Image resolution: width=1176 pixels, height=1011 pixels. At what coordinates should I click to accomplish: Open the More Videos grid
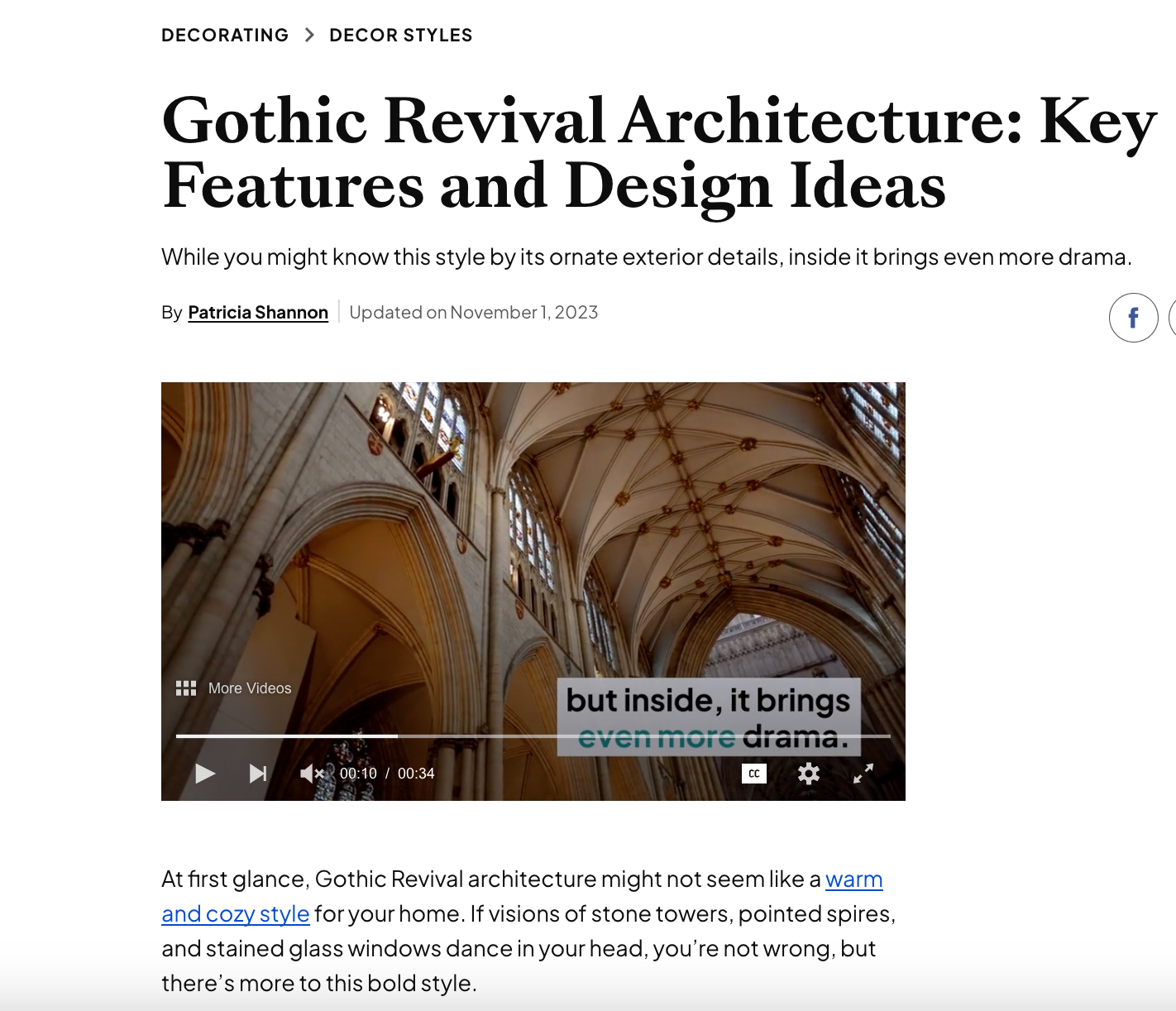(186, 688)
